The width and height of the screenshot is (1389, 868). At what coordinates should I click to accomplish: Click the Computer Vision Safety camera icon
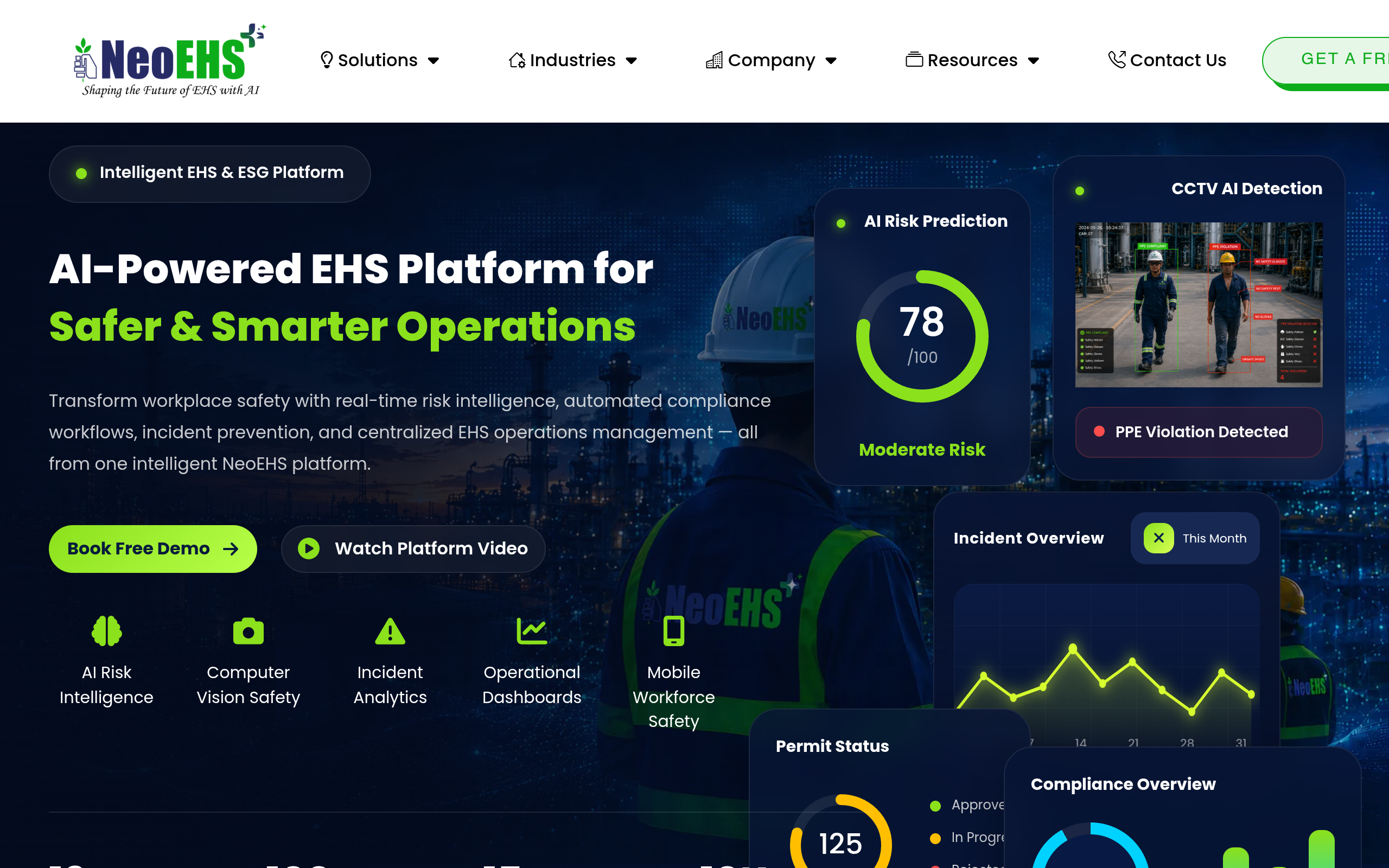click(249, 631)
